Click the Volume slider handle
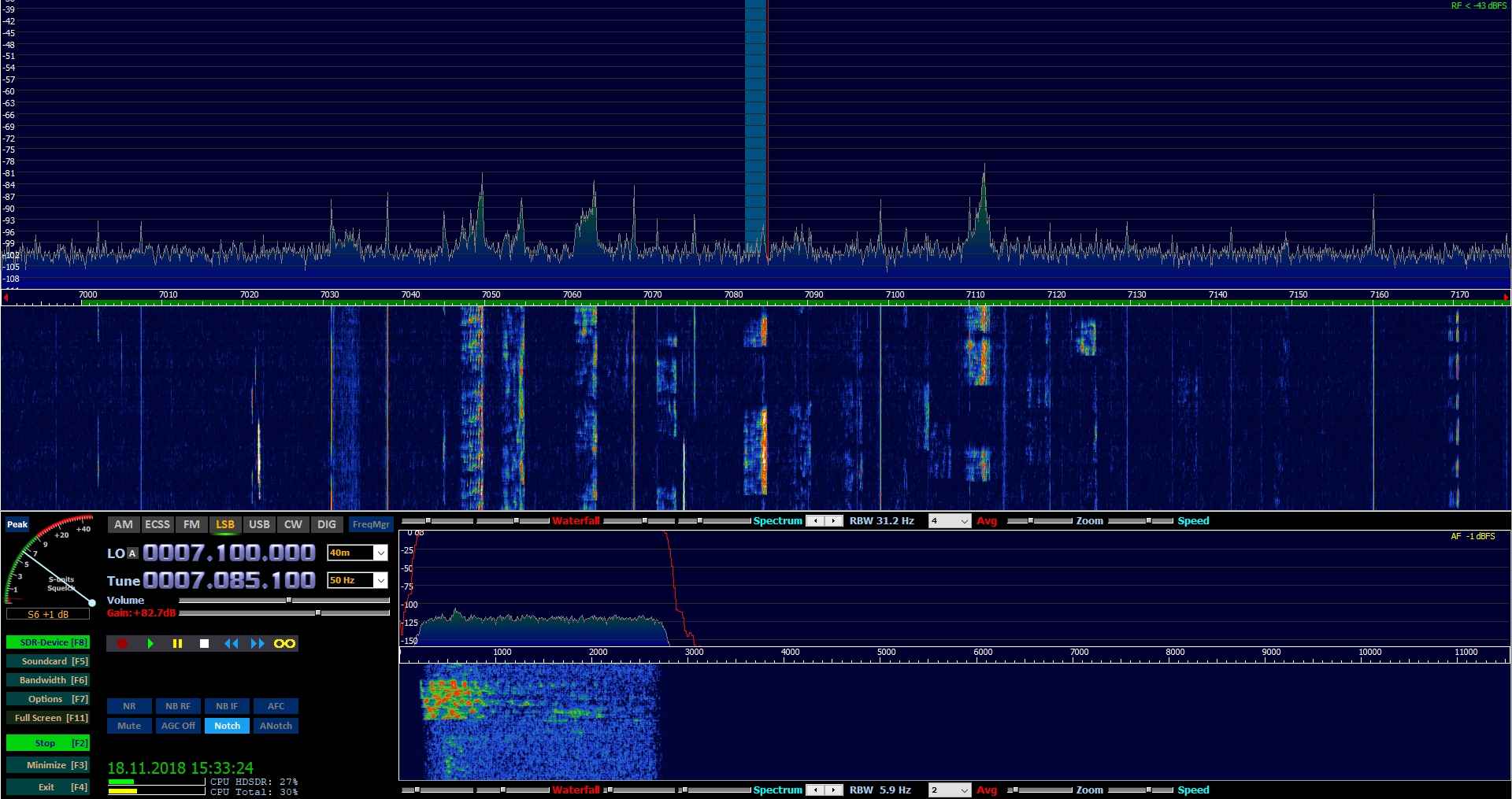 click(289, 601)
